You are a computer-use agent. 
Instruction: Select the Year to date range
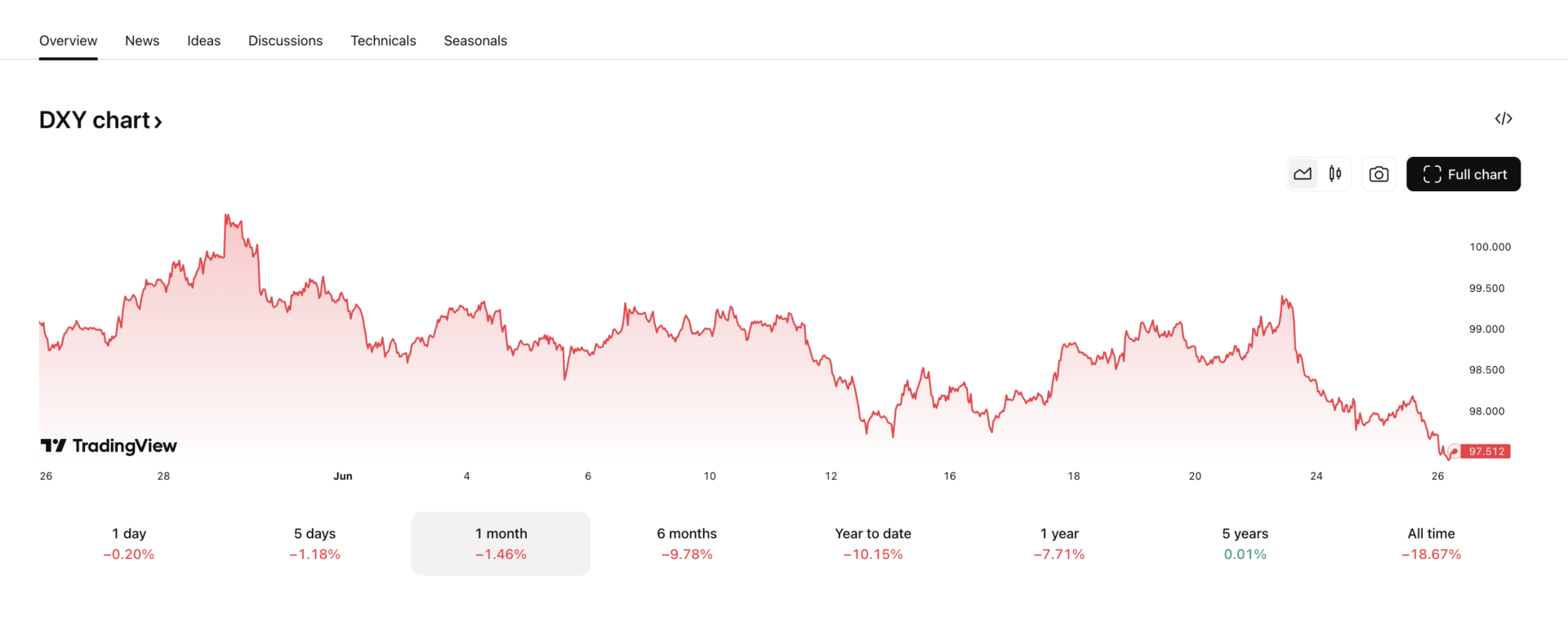[x=873, y=543]
